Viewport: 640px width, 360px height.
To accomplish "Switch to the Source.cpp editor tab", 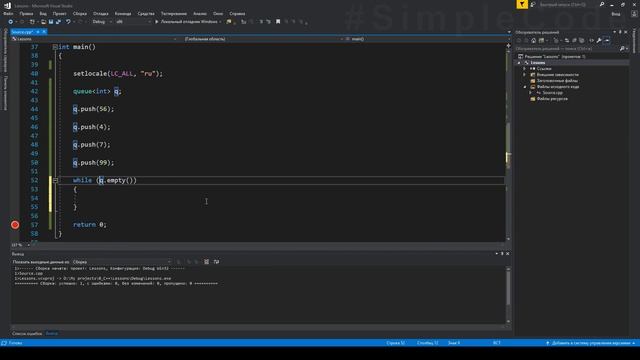I will tap(22, 32).
